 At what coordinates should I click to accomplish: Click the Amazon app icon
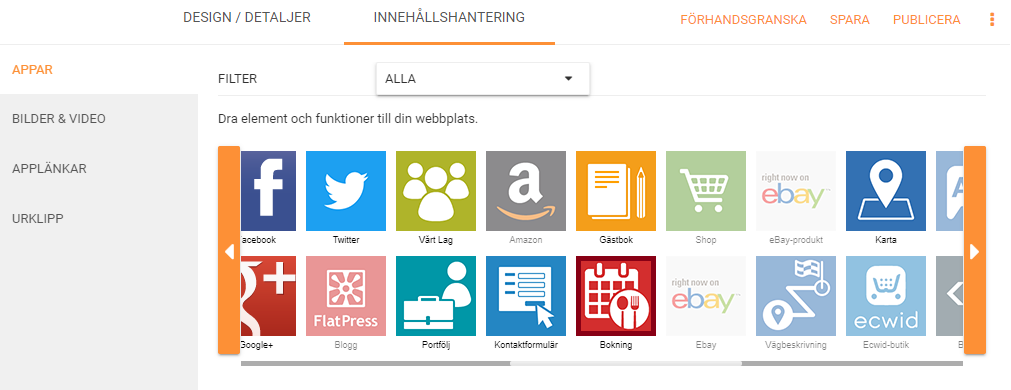(526, 191)
